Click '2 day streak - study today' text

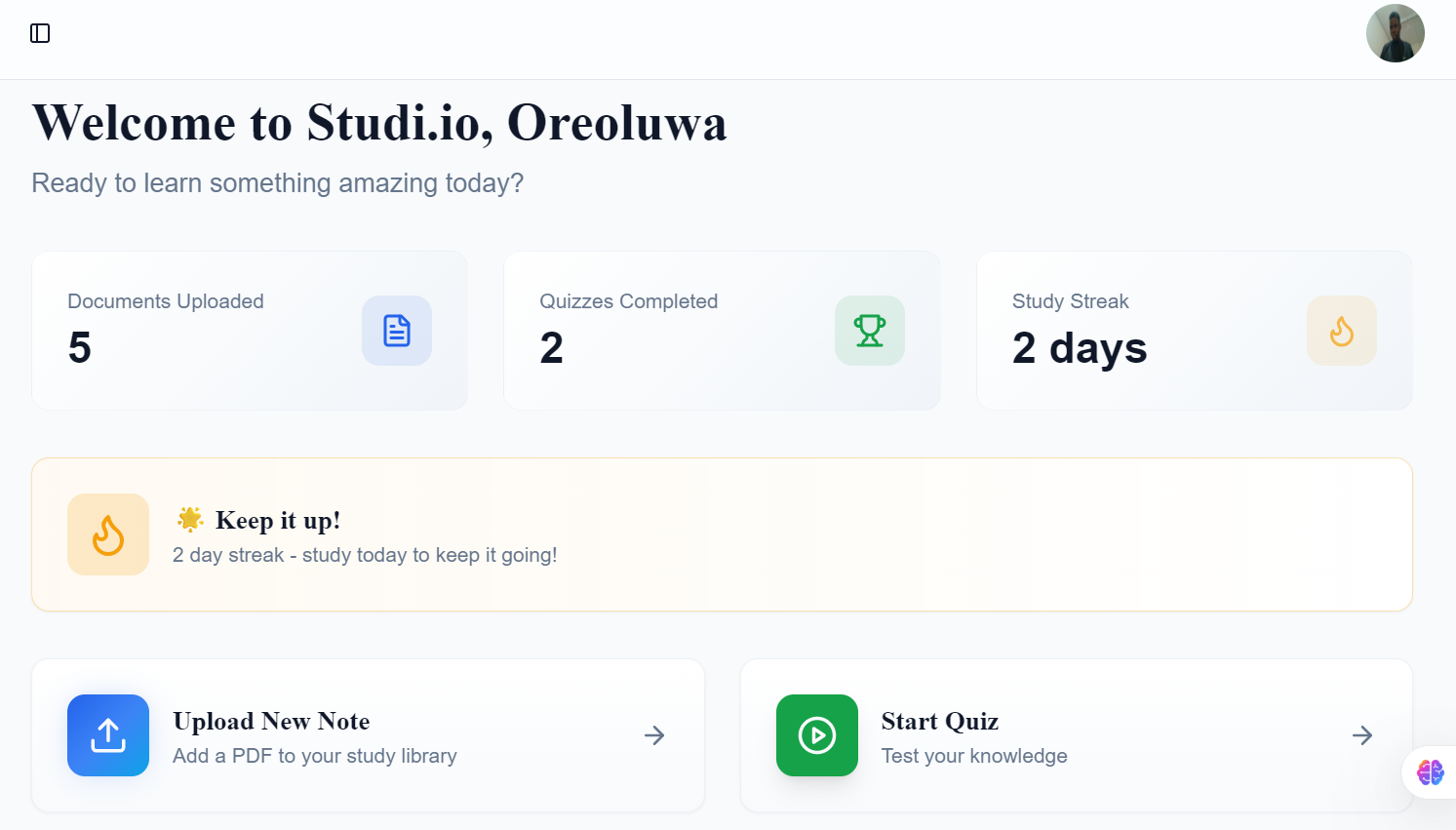coord(365,555)
